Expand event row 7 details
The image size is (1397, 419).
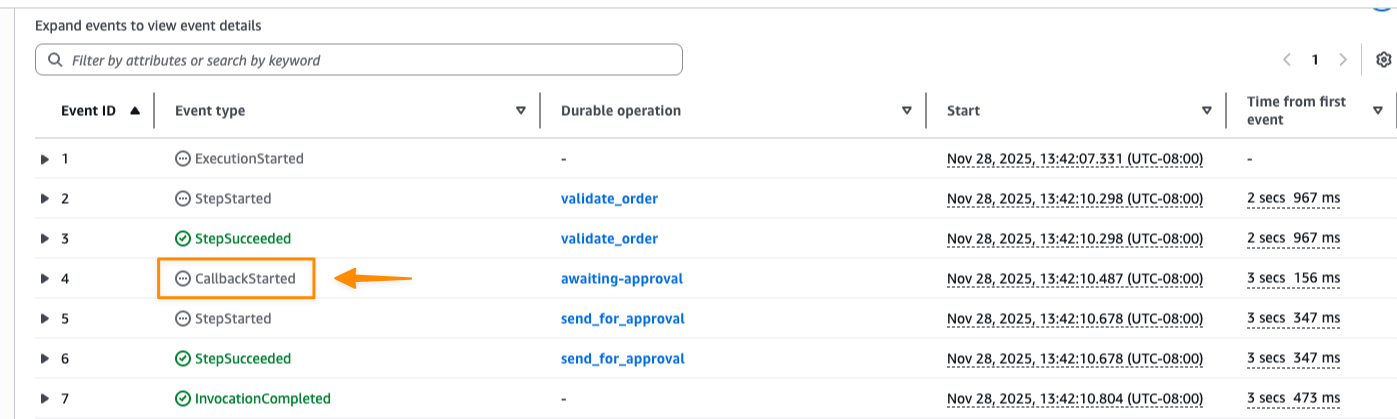(45, 399)
